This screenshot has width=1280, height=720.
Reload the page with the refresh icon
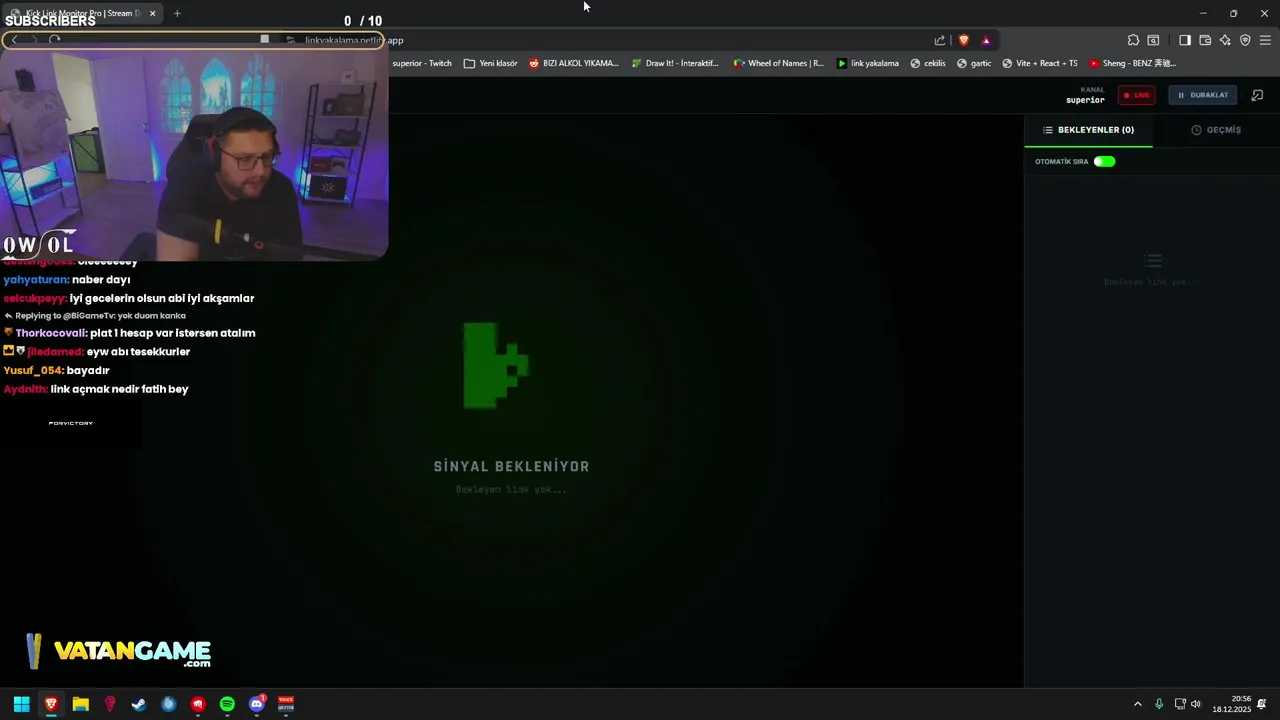click(x=54, y=40)
